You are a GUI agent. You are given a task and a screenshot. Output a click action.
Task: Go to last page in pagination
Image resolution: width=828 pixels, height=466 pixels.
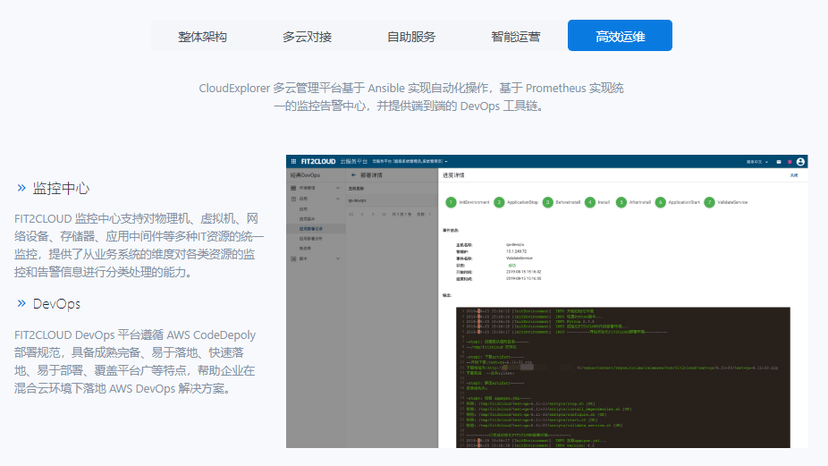[x=384, y=215]
